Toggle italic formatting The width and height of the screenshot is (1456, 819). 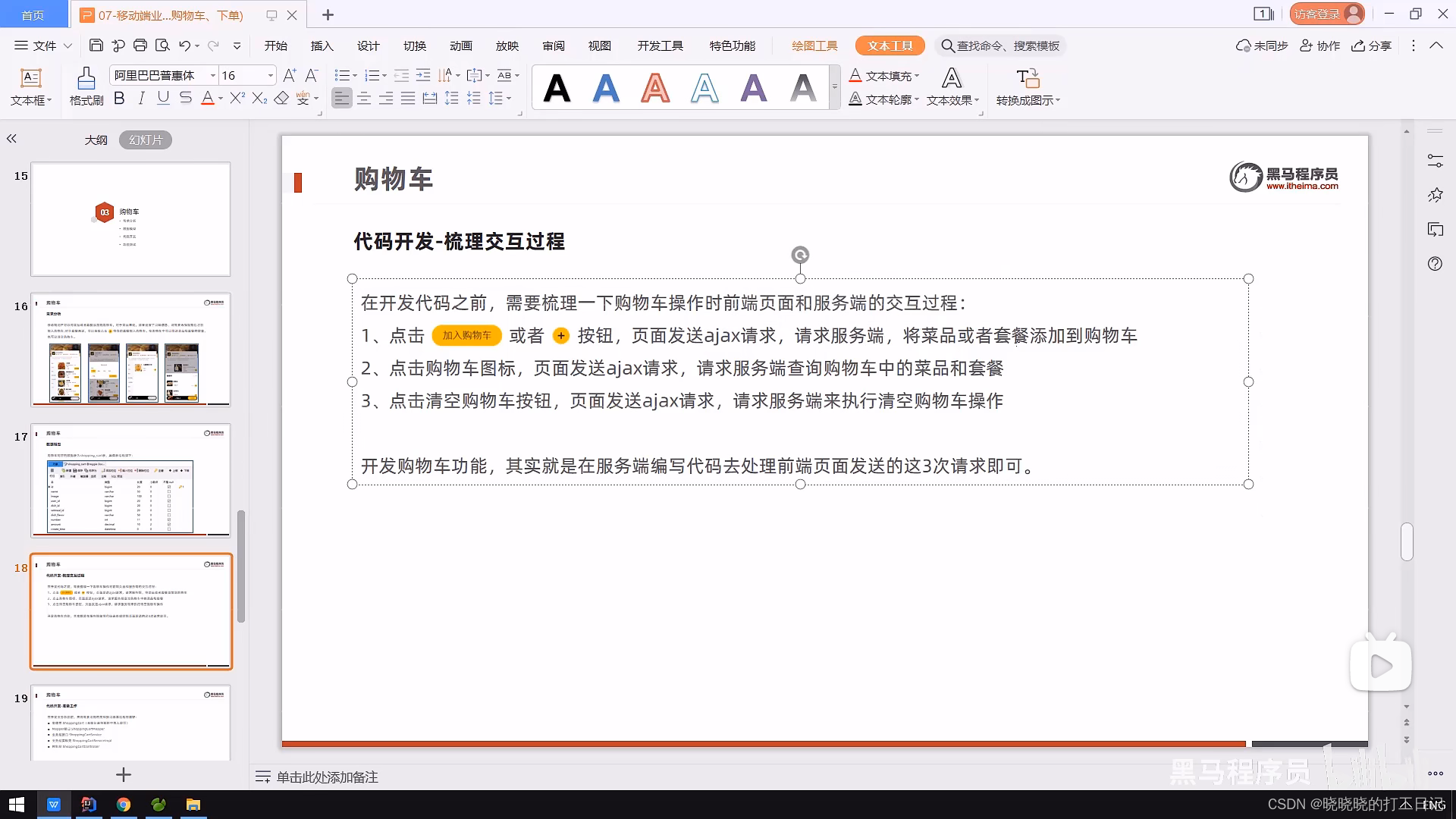(x=141, y=98)
